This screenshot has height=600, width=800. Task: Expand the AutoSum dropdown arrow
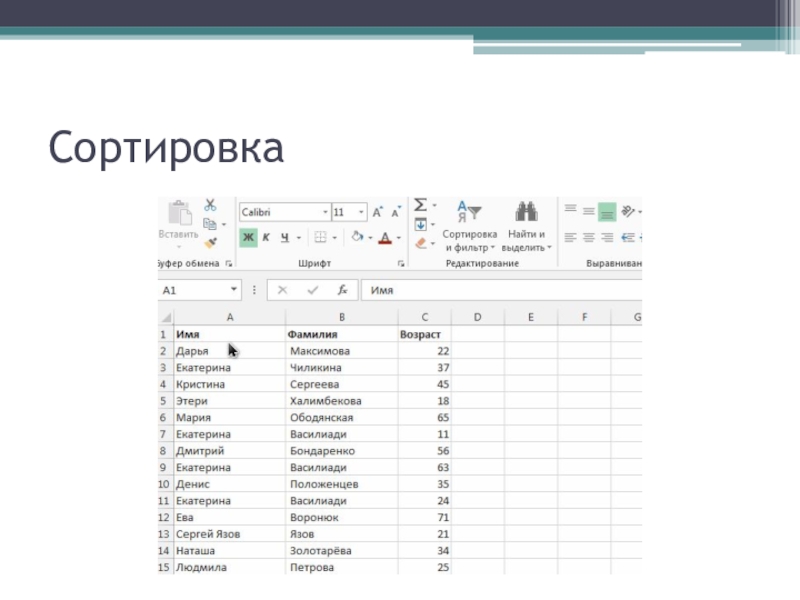point(435,205)
